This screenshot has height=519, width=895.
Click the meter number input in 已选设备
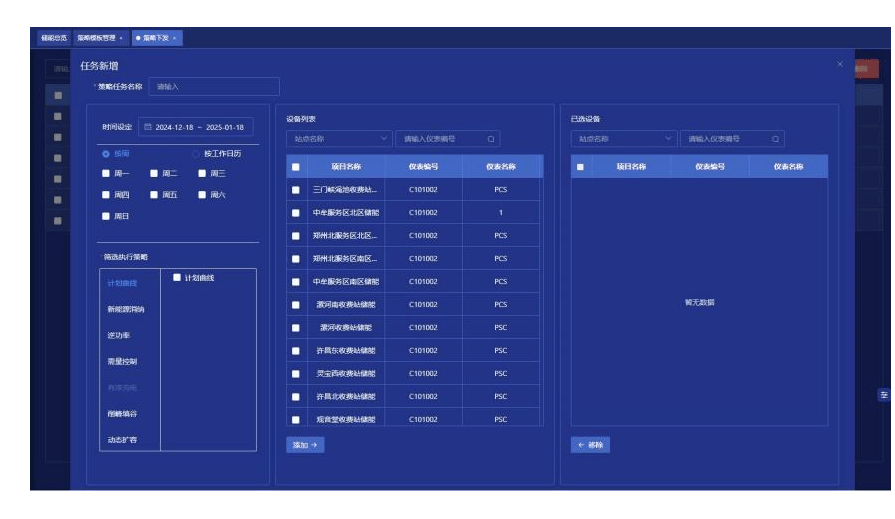[732, 139]
